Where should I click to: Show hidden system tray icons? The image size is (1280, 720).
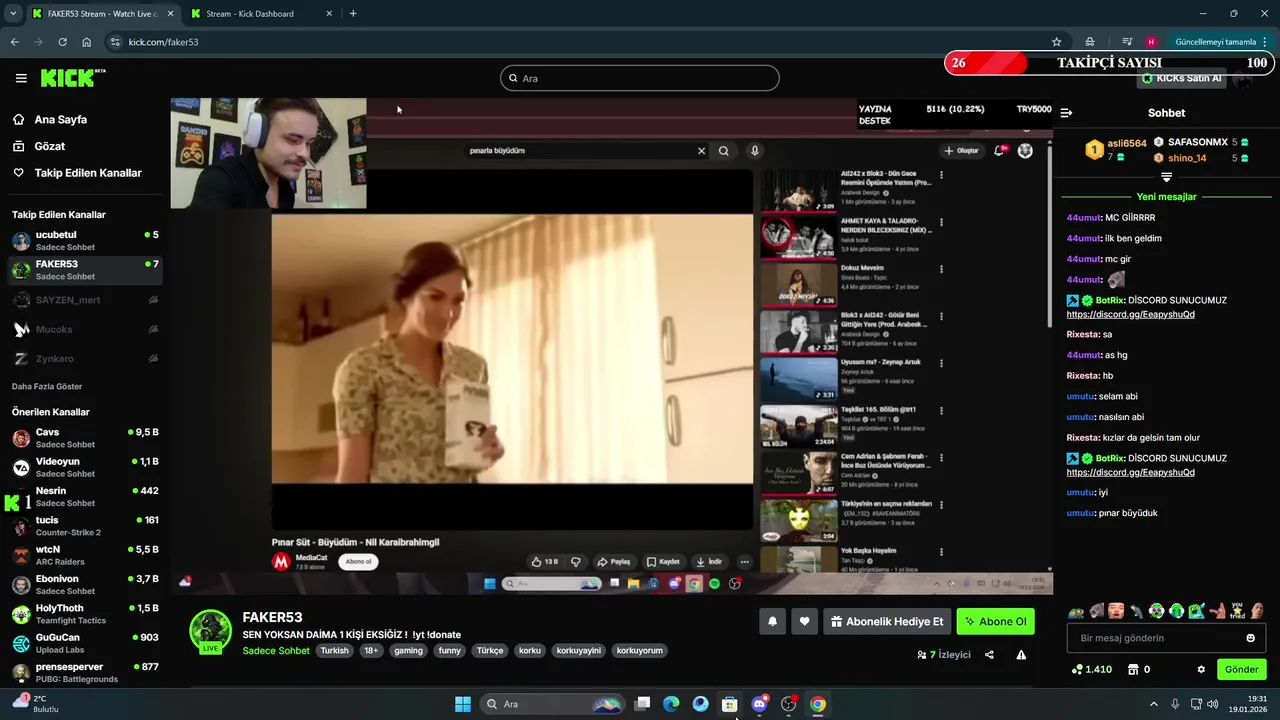coord(1153,704)
